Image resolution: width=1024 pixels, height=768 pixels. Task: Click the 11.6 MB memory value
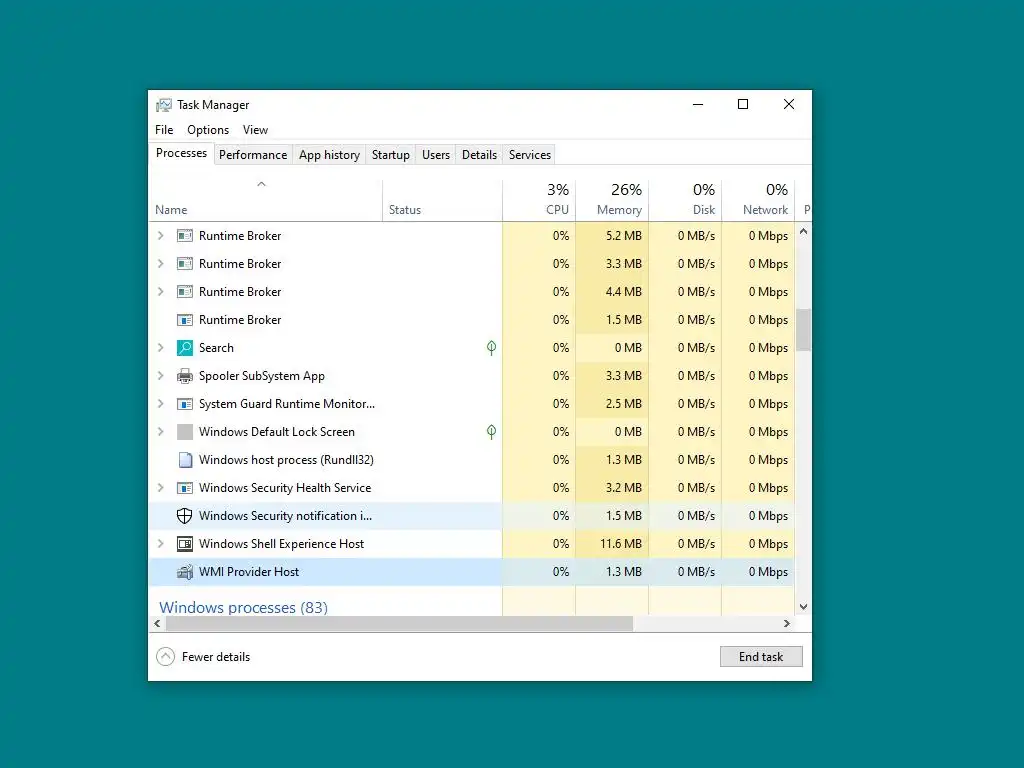point(620,544)
